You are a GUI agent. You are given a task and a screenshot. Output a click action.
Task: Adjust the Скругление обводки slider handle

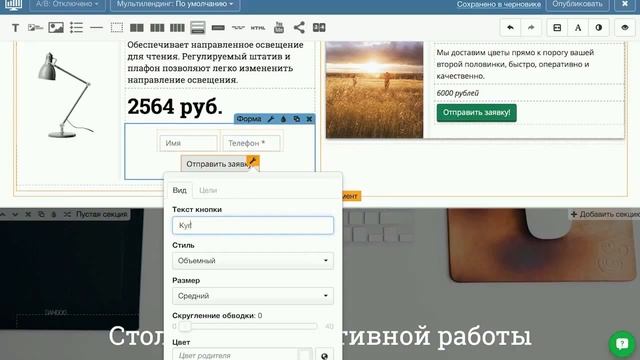(185, 326)
